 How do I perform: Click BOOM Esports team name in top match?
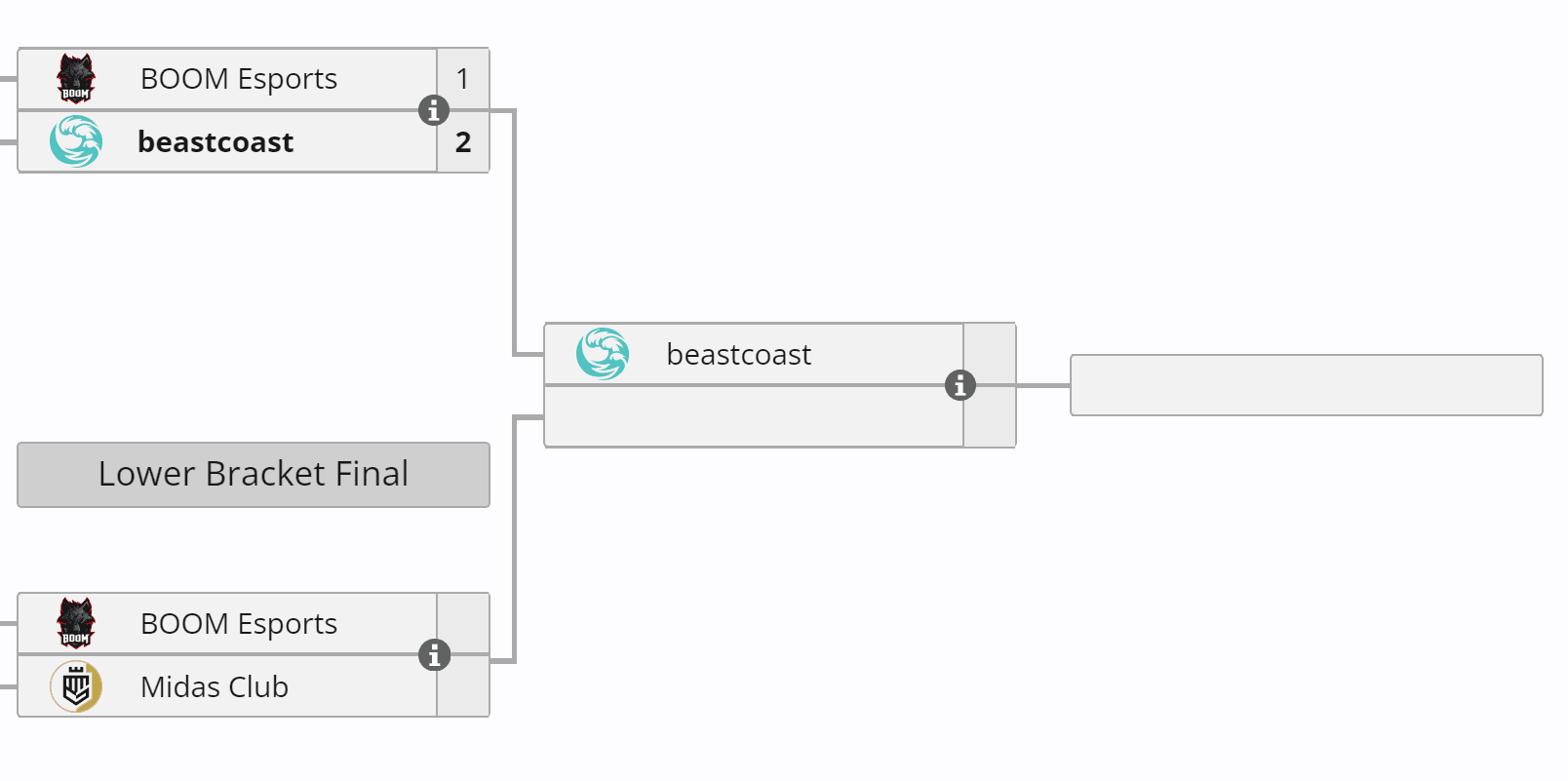click(239, 79)
